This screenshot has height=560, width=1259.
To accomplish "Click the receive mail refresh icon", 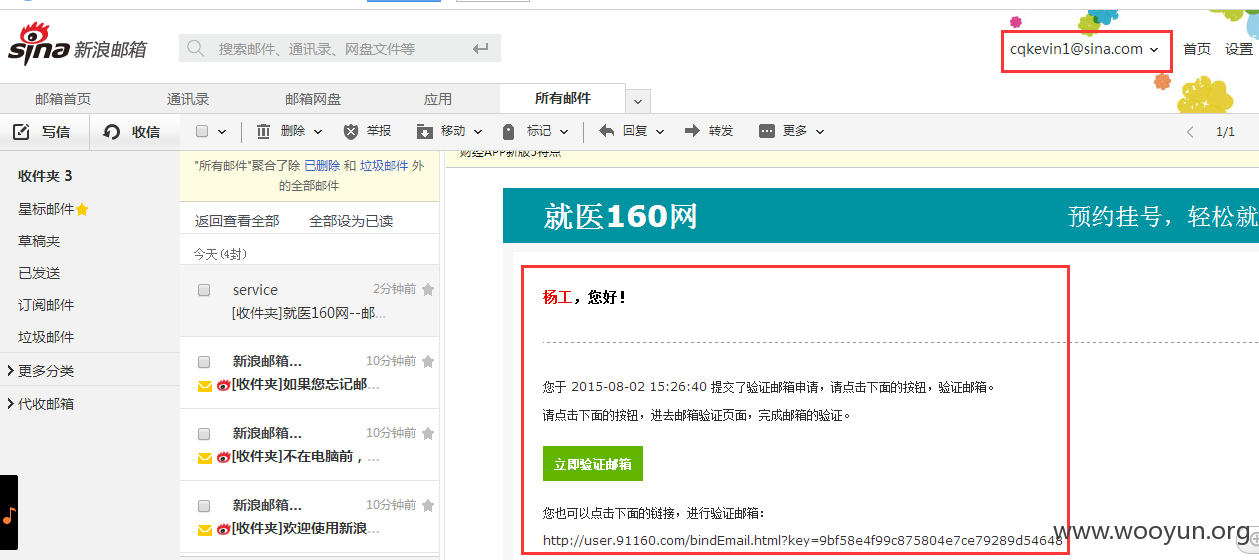I will click(112, 132).
